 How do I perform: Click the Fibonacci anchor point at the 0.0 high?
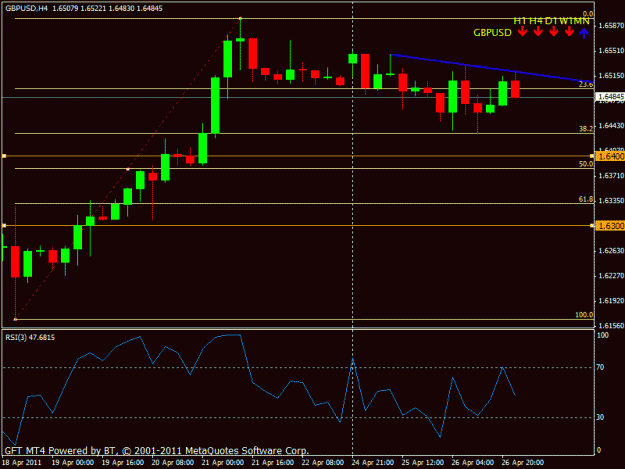click(240, 18)
